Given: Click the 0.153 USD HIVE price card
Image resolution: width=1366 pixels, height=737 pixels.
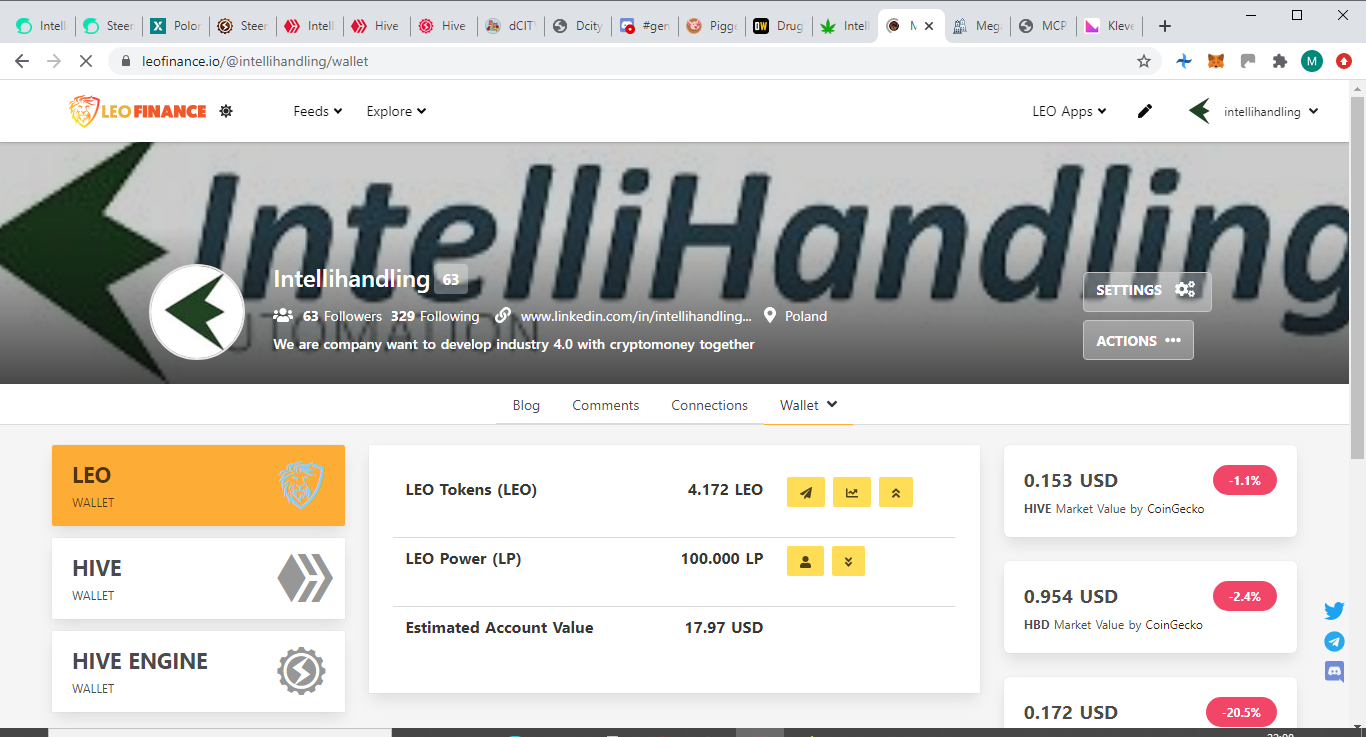Looking at the screenshot, I should 1150,491.
